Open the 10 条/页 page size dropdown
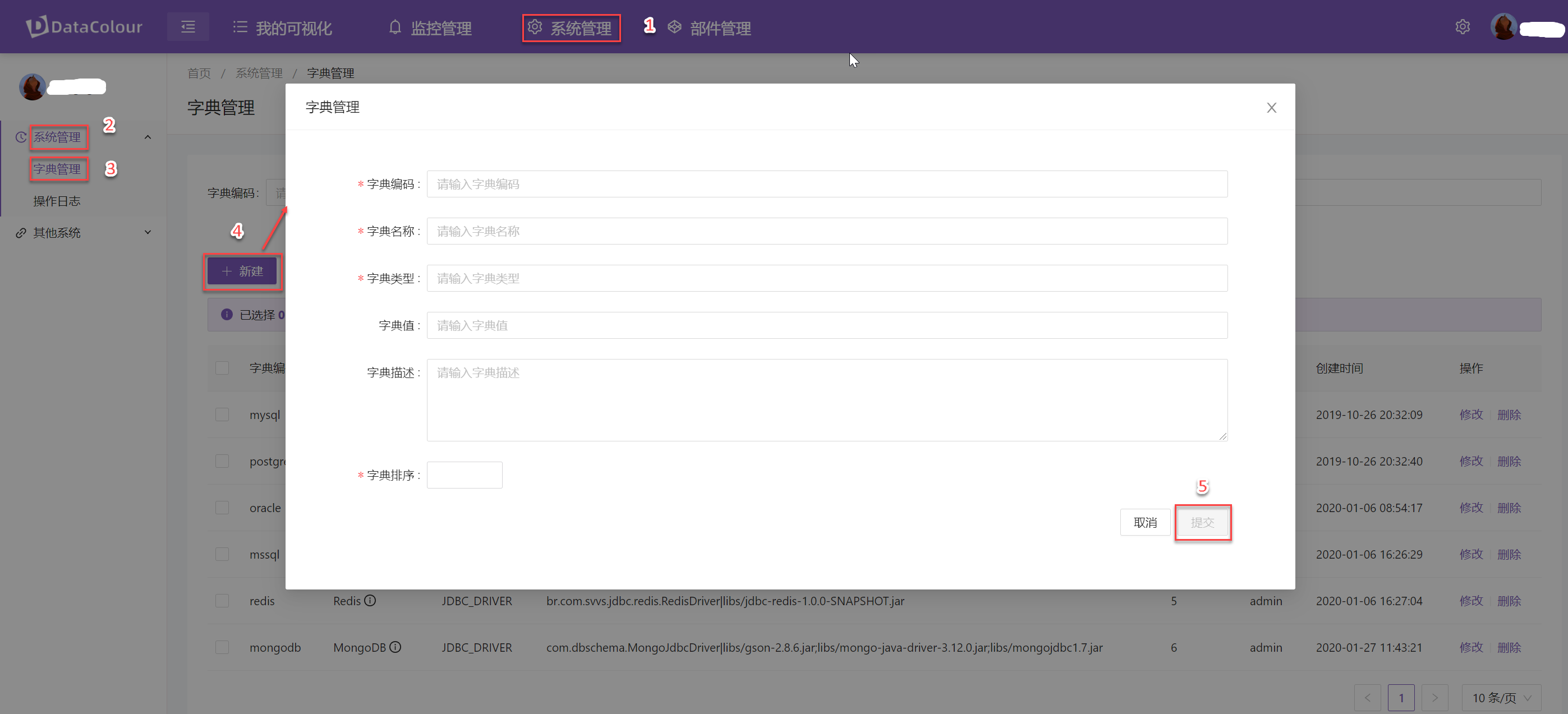The image size is (1568, 714). (1501, 698)
